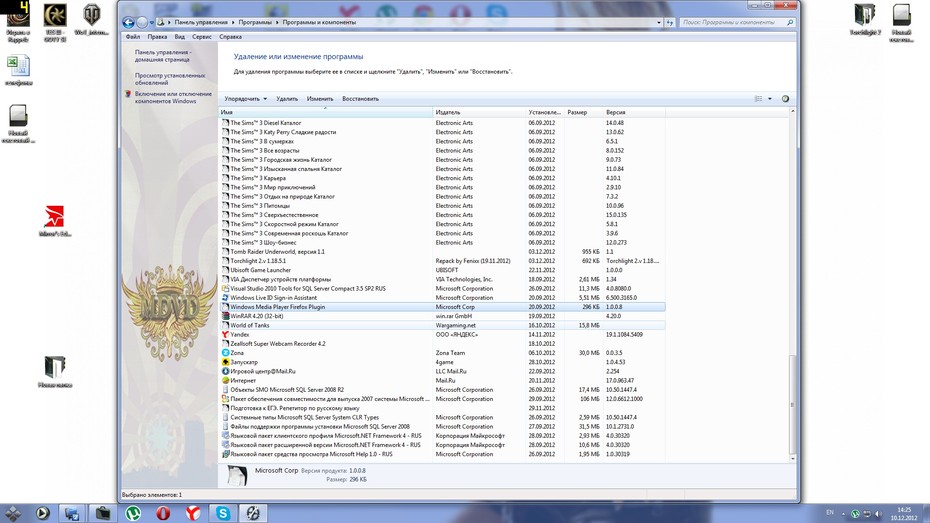The image size is (930, 523).
Task: Select 'The Sims 3 Питомцы' entry
Action: coord(442,206)
